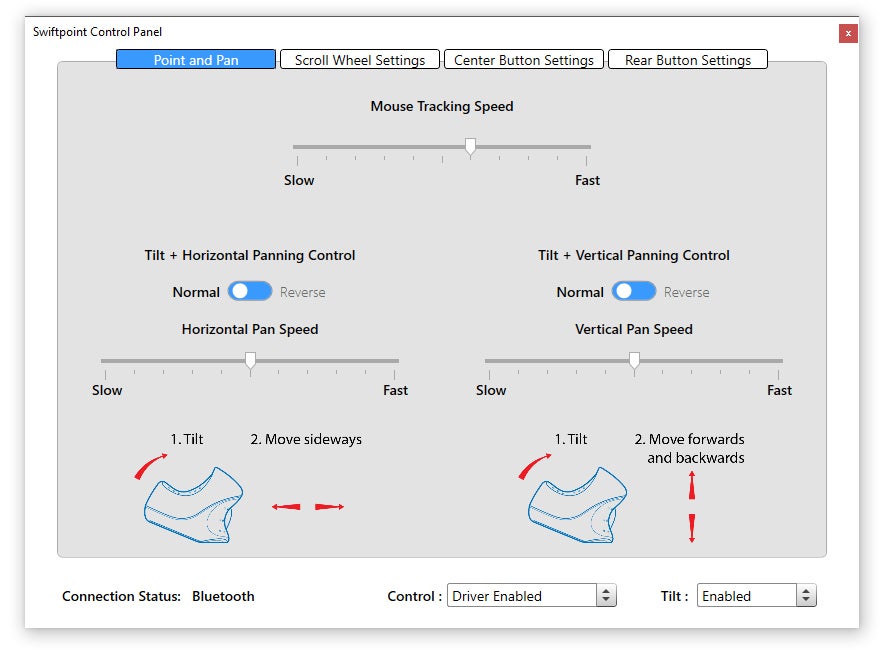
Task: Click the red vertical double-arrow icon
Action: tap(691, 507)
